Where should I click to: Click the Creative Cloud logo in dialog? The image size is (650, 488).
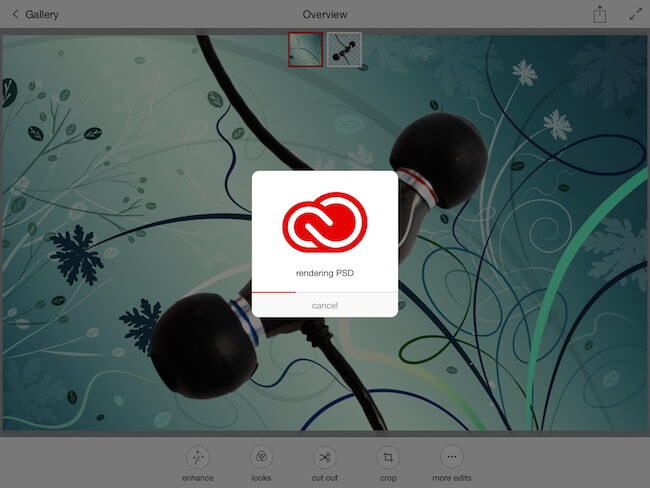(x=325, y=222)
